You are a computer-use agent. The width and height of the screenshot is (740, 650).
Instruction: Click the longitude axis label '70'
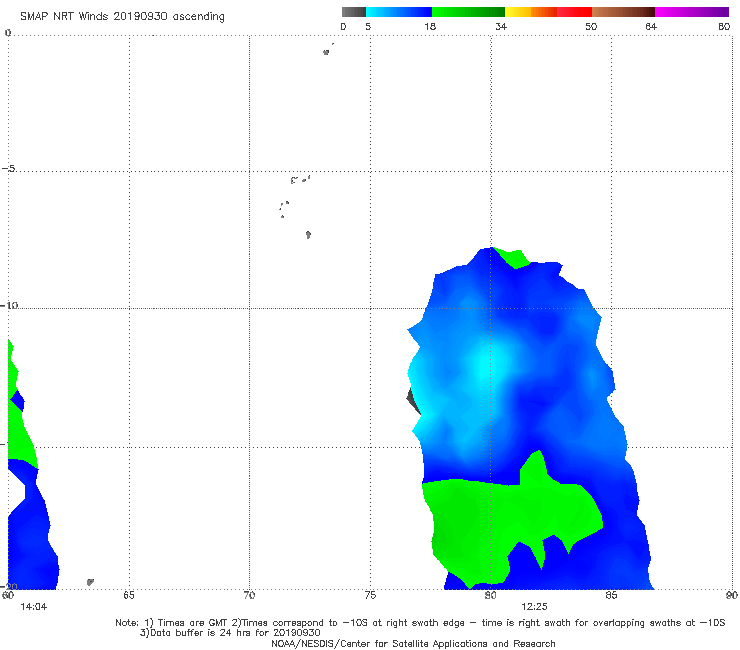tap(249, 595)
